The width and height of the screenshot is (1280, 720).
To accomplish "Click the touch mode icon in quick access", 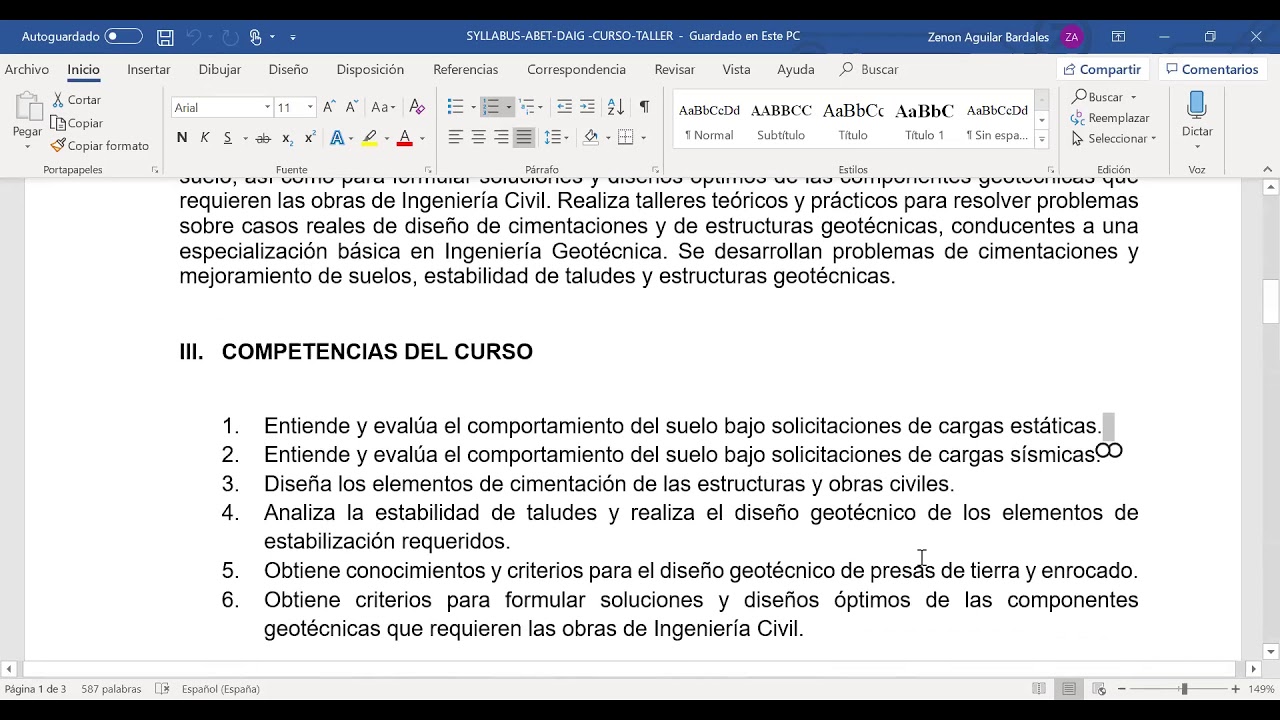I will coord(256,37).
